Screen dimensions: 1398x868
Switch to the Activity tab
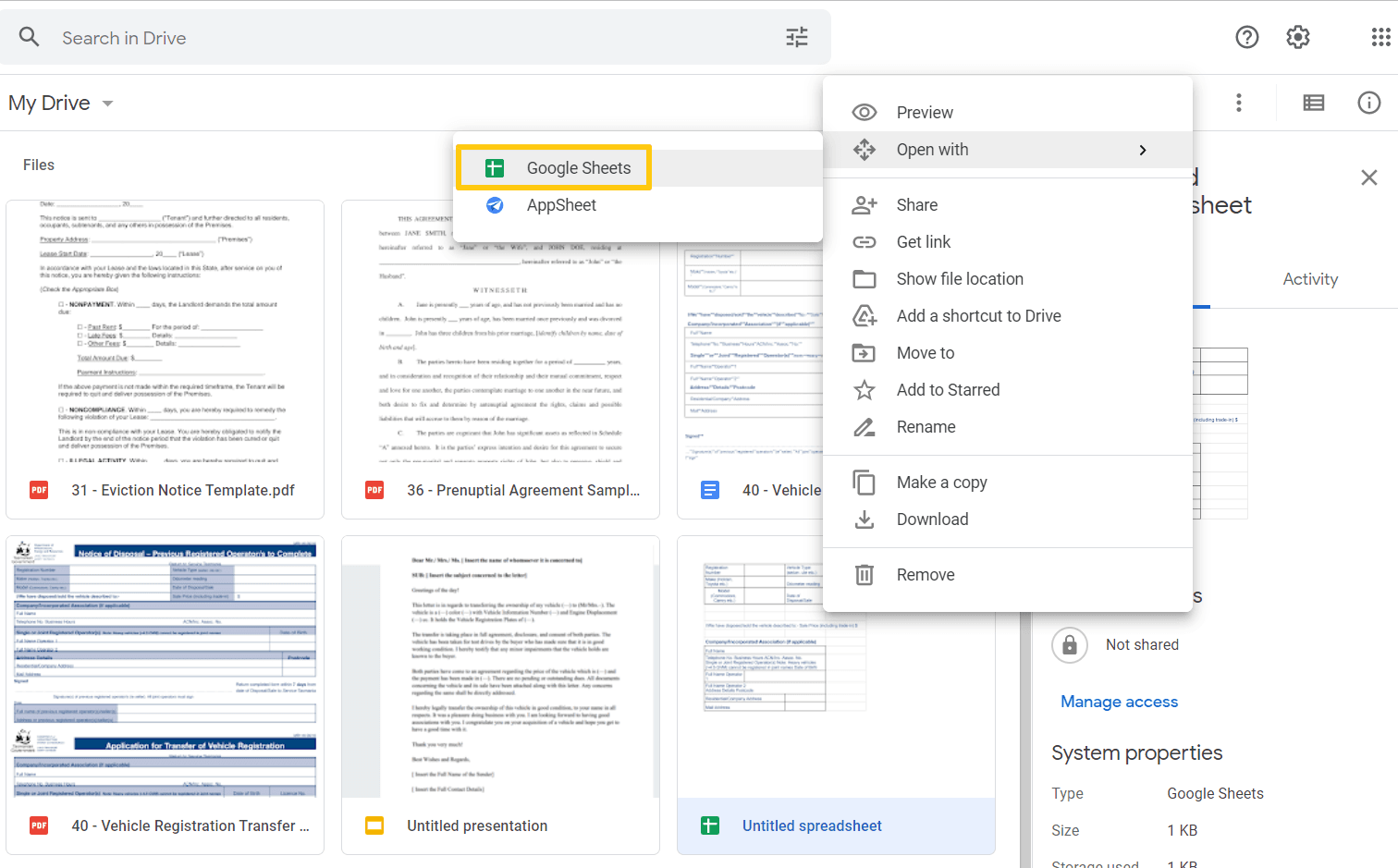[1310, 279]
